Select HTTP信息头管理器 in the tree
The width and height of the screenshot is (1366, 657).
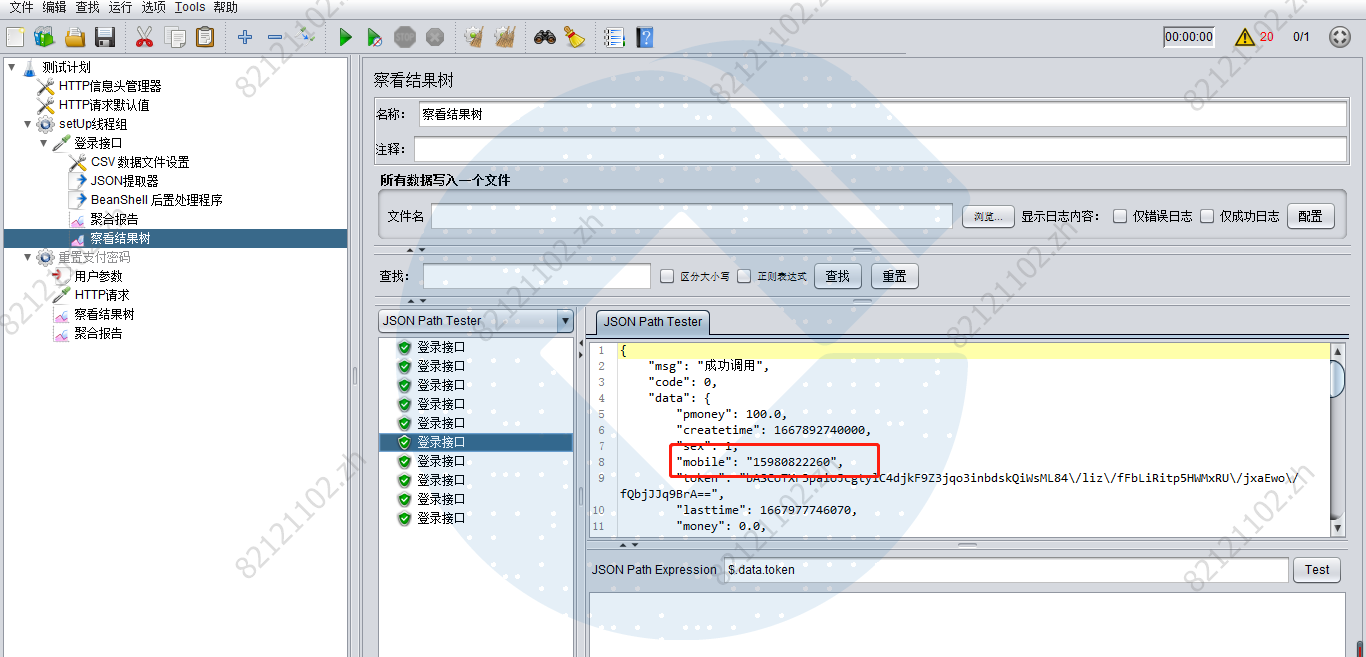tap(110, 86)
